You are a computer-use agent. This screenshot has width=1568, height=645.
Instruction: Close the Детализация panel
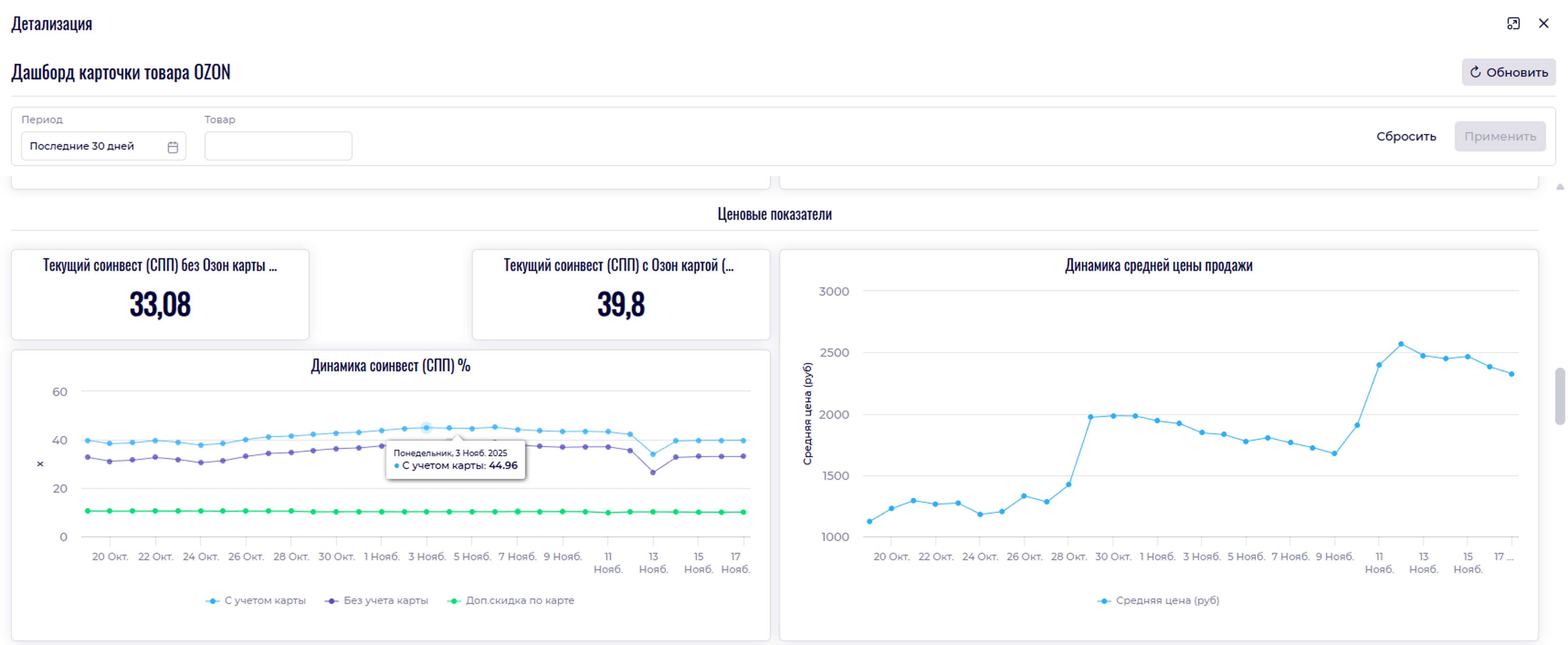point(1544,24)
